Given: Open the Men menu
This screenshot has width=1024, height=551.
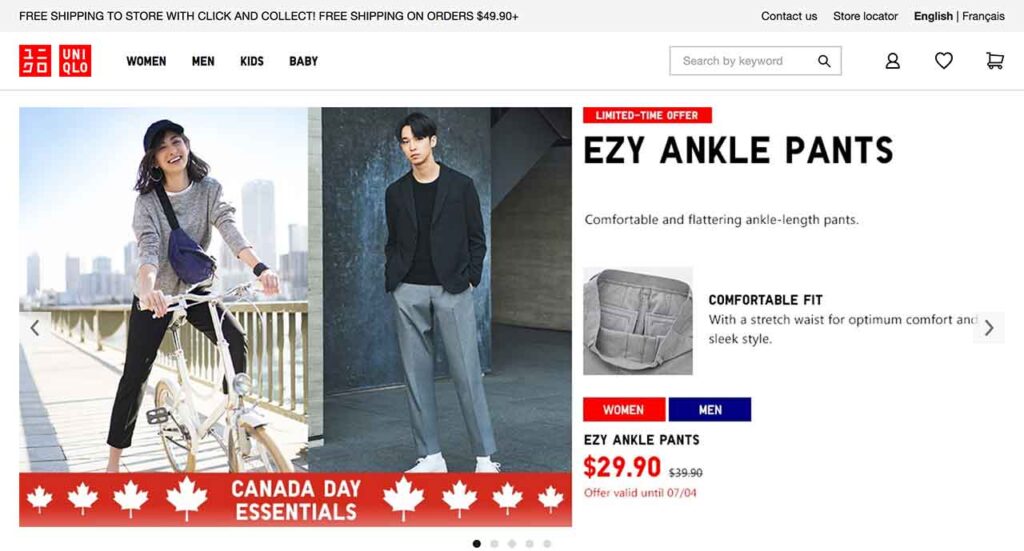Looking at the screenshot, I should (203, 61).
